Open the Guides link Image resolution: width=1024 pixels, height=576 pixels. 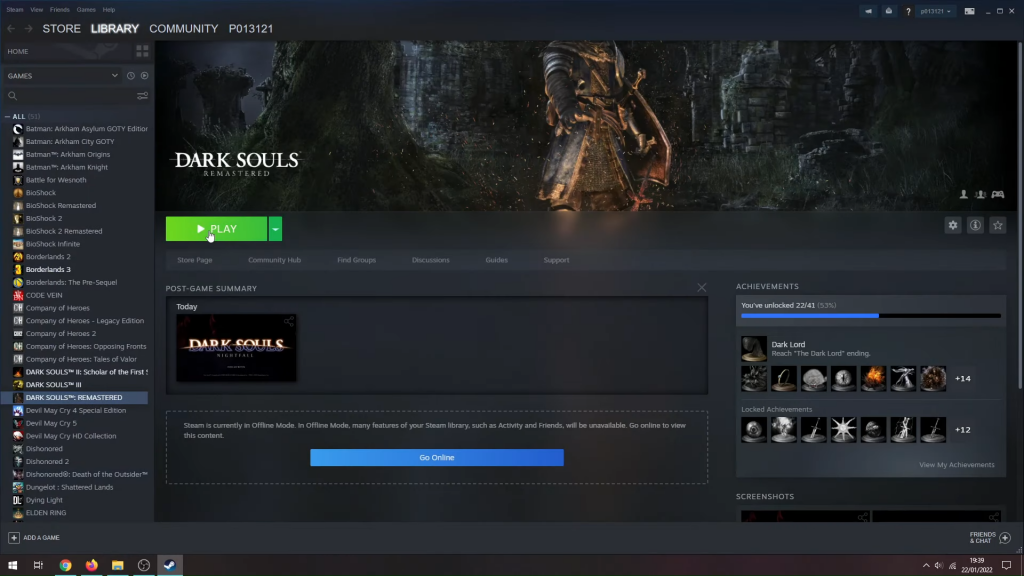[x=496, y=260]
